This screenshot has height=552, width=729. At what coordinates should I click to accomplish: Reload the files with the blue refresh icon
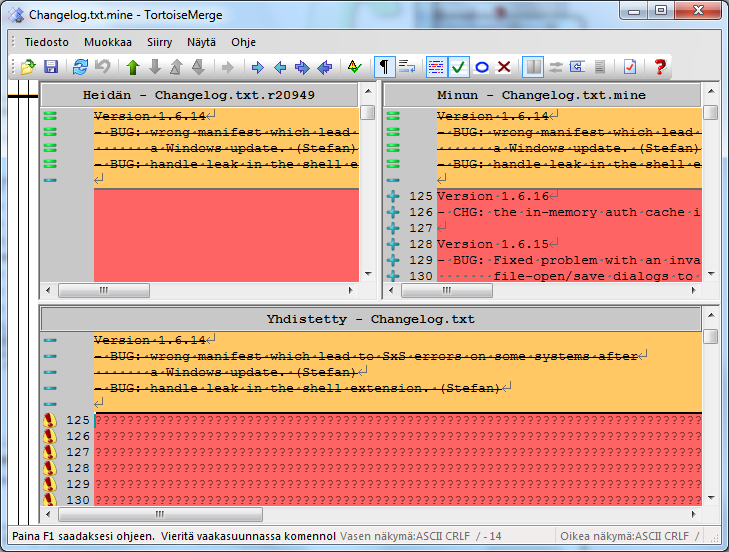click(80, 67)
